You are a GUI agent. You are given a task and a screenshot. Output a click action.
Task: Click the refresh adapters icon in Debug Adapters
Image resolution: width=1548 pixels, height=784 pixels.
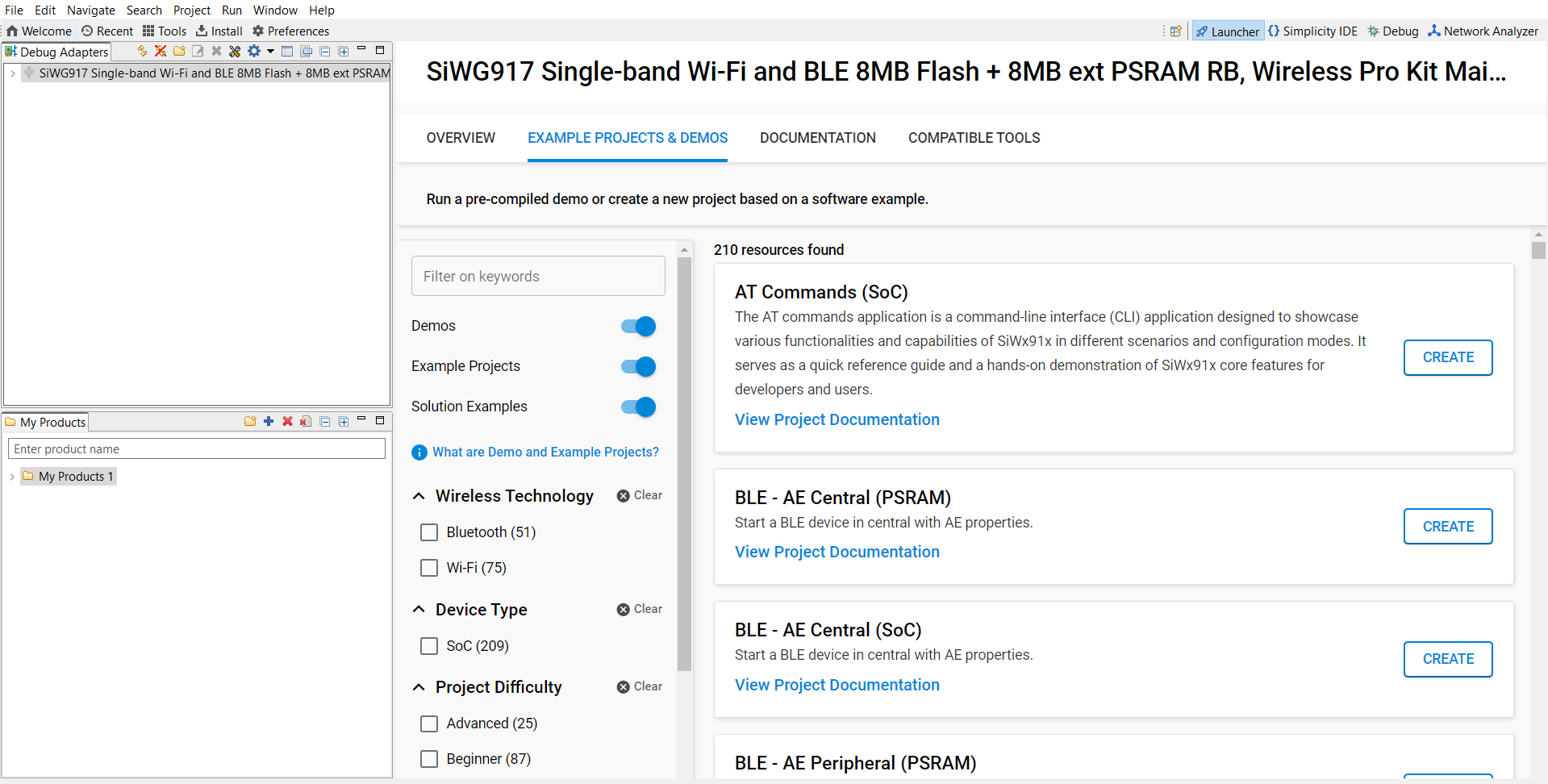pos(142,51)
